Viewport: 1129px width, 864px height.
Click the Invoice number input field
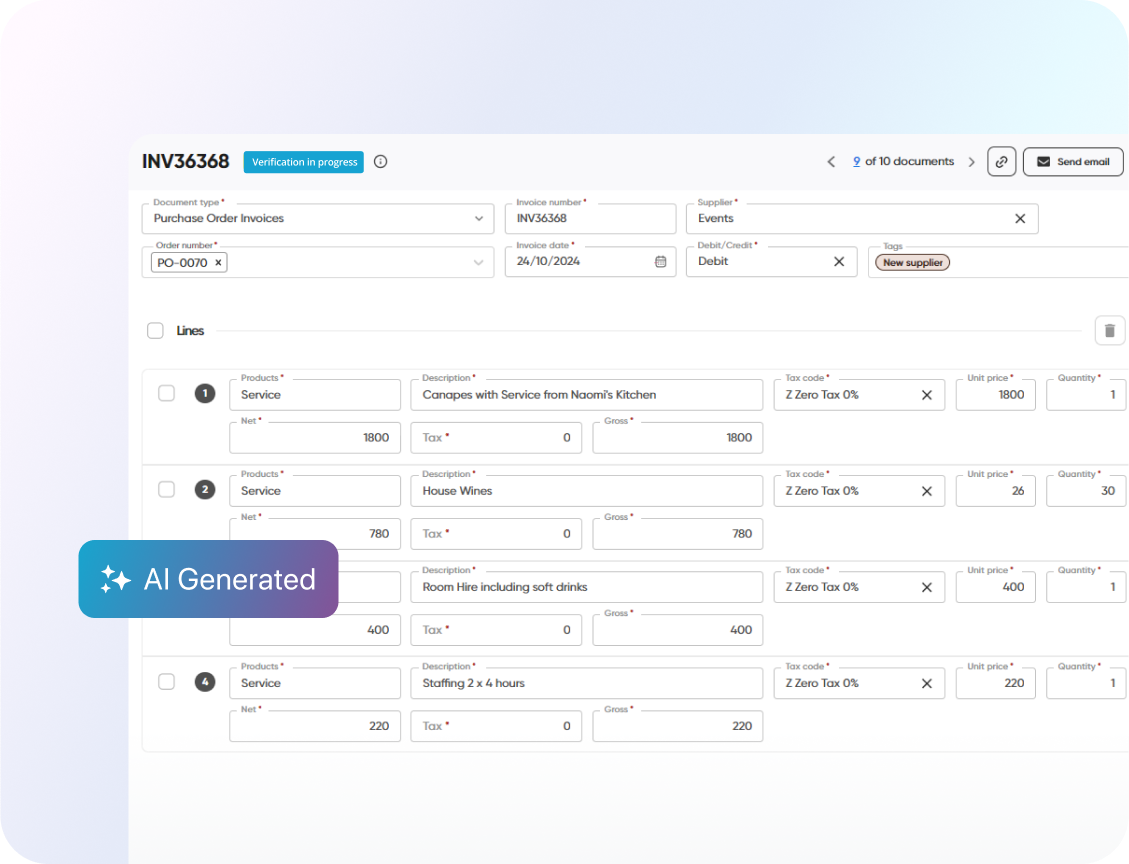pyautogui.click(x=590, y=218)
